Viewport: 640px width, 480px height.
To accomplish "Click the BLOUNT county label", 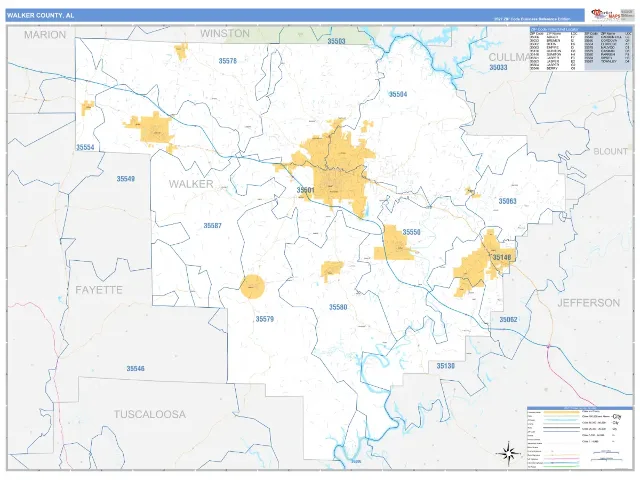I will coord(610,151).
